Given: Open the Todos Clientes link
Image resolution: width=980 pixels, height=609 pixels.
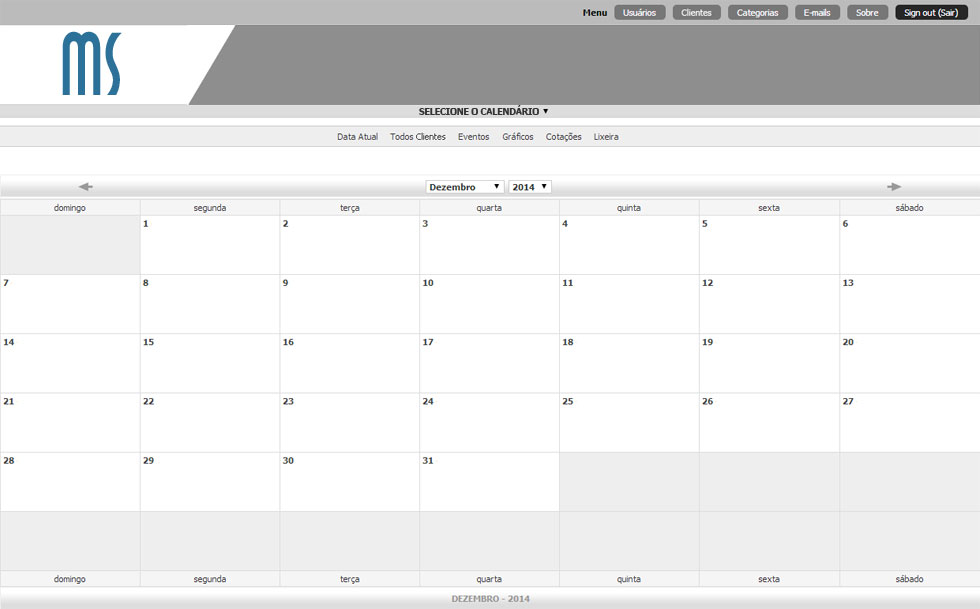Looking at the screenshot, I should tap(418, 136).
